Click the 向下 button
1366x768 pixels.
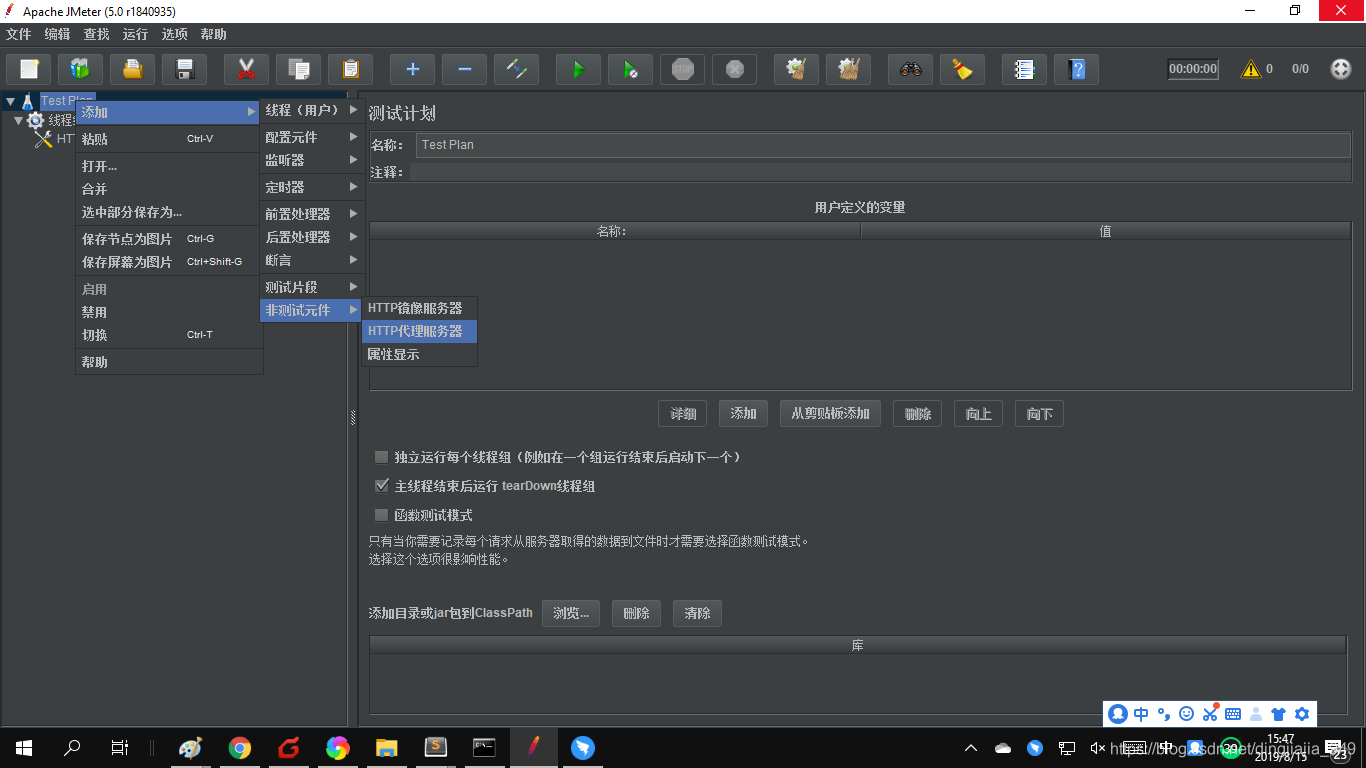(x=1039, y=414)
